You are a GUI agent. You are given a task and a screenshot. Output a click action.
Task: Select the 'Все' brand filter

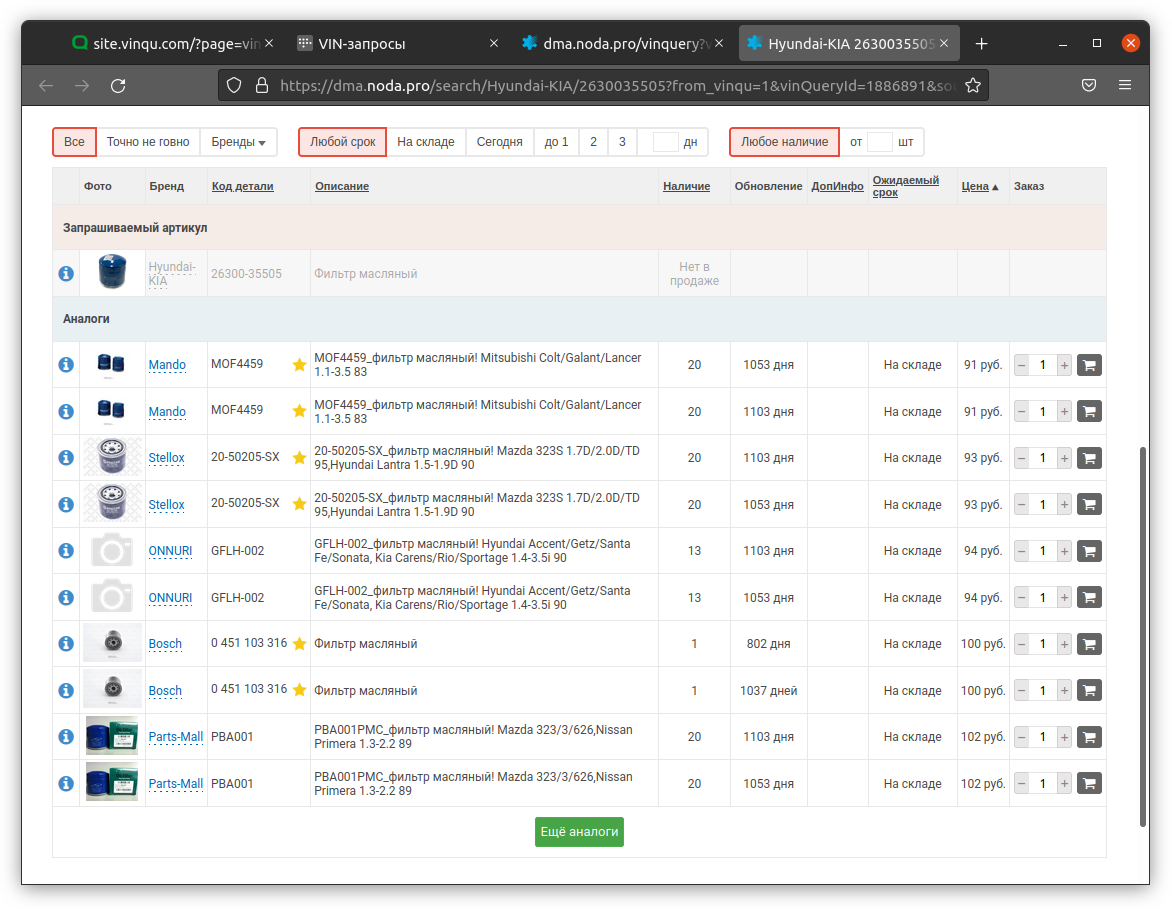pyautogui.click(x=74, y=142)
